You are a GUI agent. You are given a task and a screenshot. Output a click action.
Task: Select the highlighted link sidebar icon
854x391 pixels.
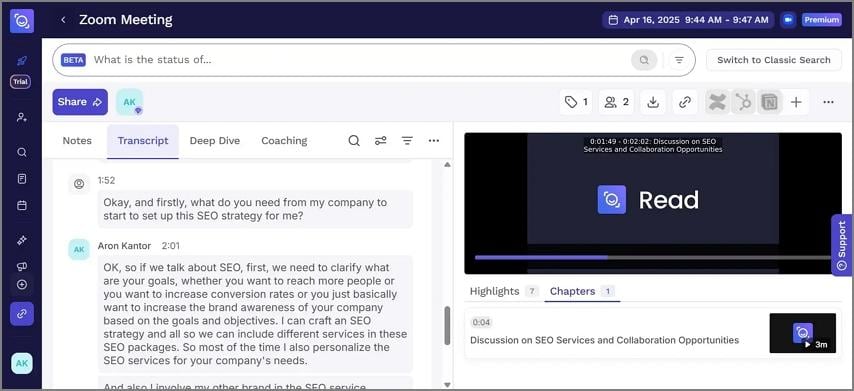(x=22, y=314)
